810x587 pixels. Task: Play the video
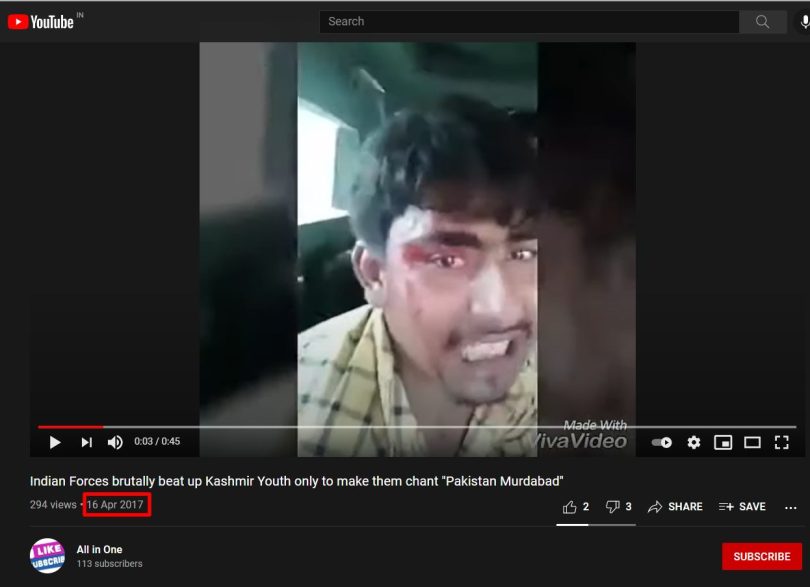point(55,442)
